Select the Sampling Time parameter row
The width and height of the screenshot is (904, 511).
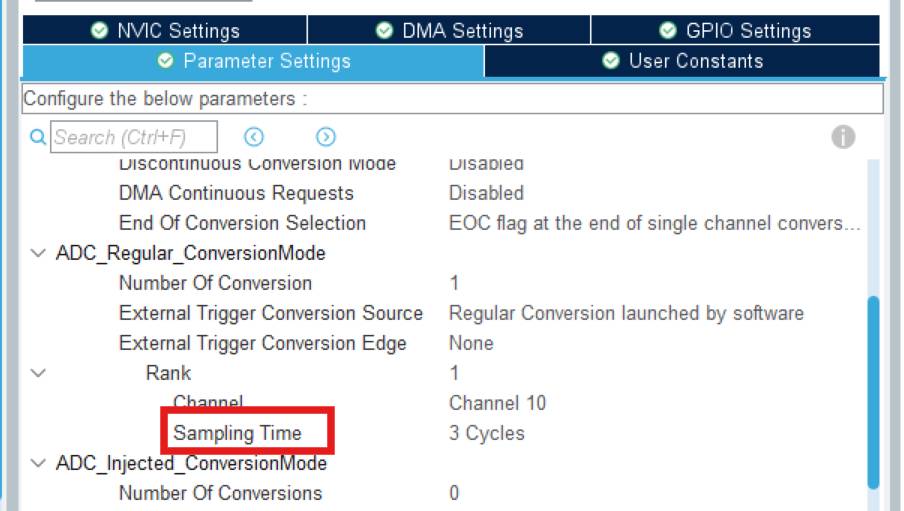coord(444,433)
